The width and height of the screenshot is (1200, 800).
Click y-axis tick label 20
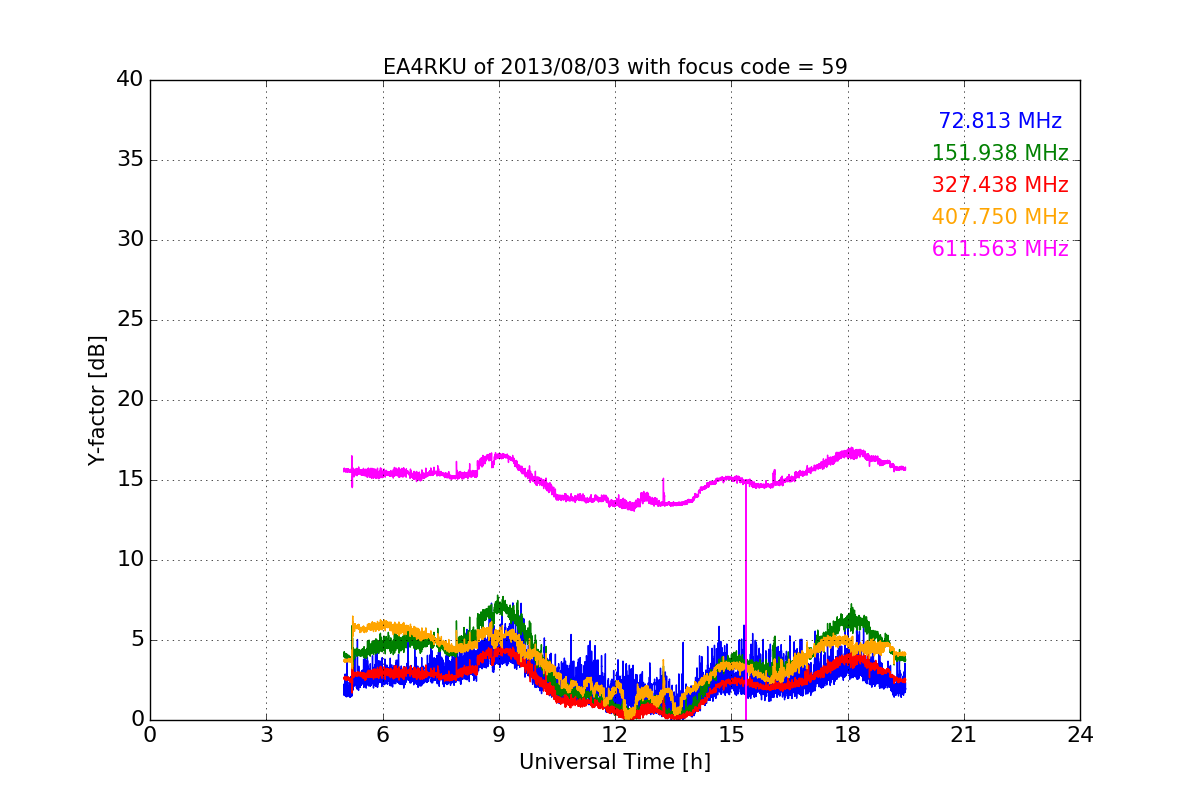(x=130, y=400)
